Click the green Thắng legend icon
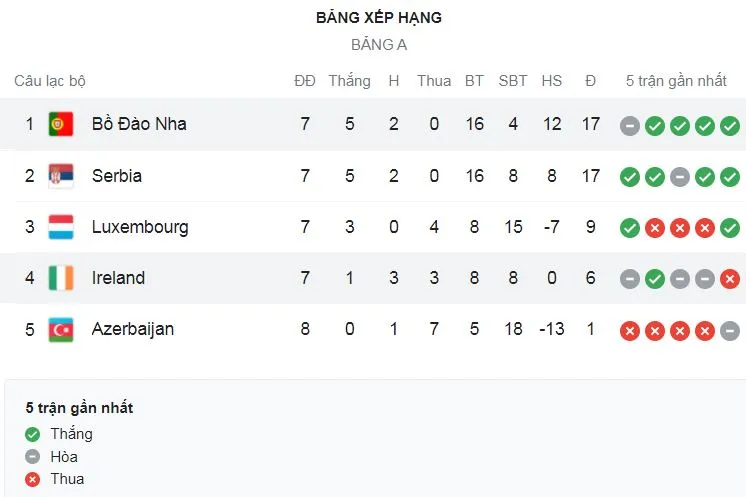 pyautogui.click(x=32, y=434)
